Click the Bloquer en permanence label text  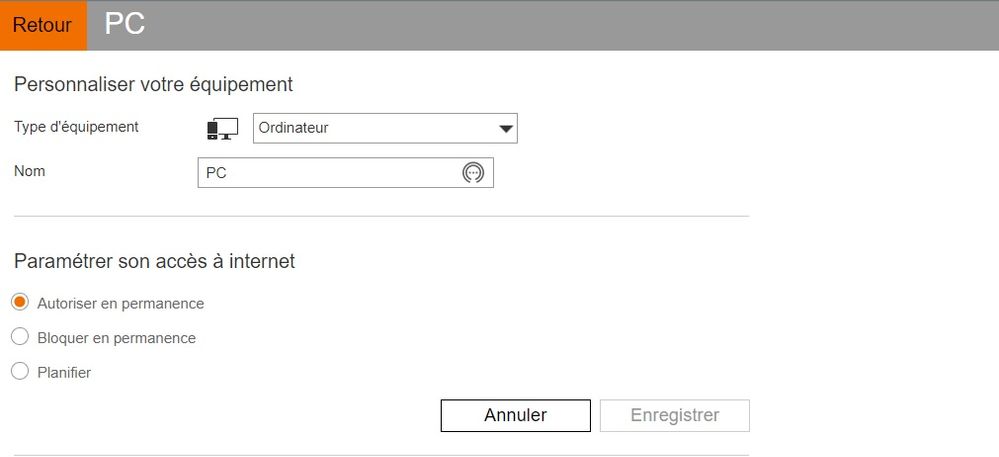(x=116, y=338)
